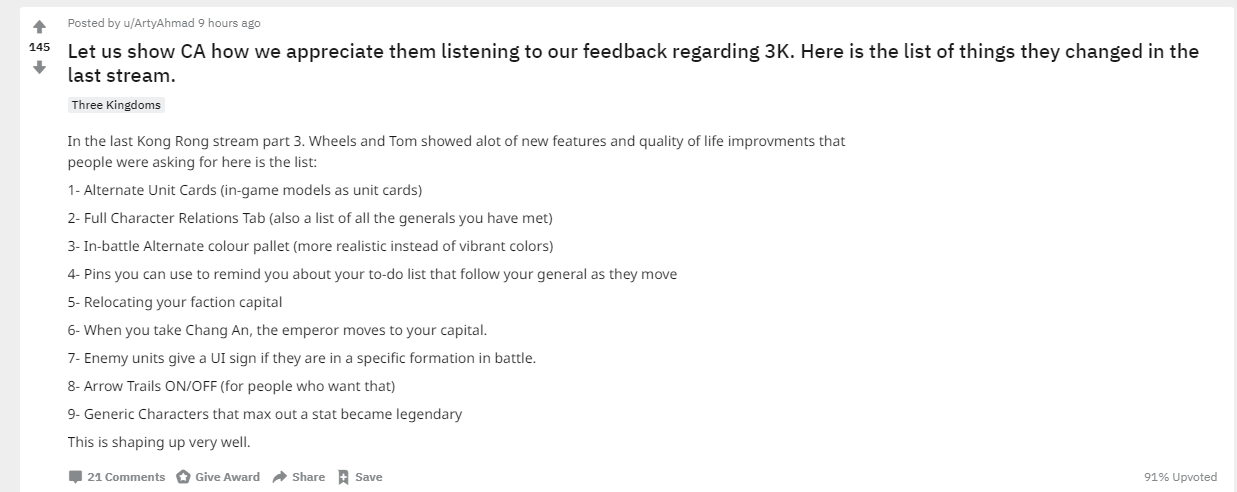The height and width of the screenshot is (492, 1237).
Task: Click the Give Award text label
Action: pos(227,477)
